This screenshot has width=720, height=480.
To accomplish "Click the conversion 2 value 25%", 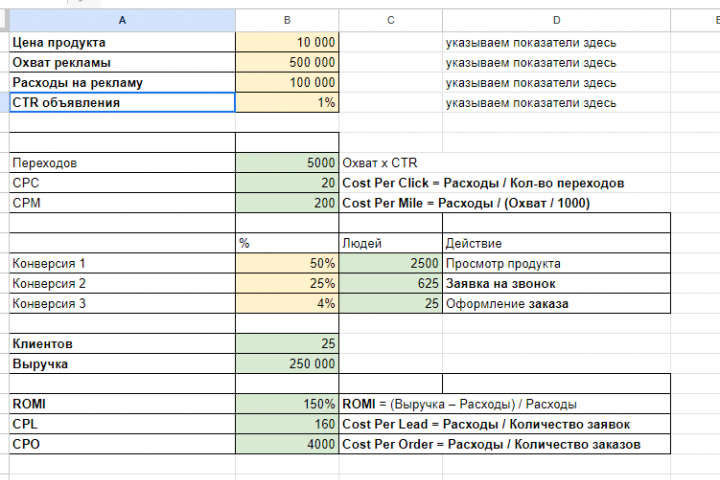I will point(287,283).
